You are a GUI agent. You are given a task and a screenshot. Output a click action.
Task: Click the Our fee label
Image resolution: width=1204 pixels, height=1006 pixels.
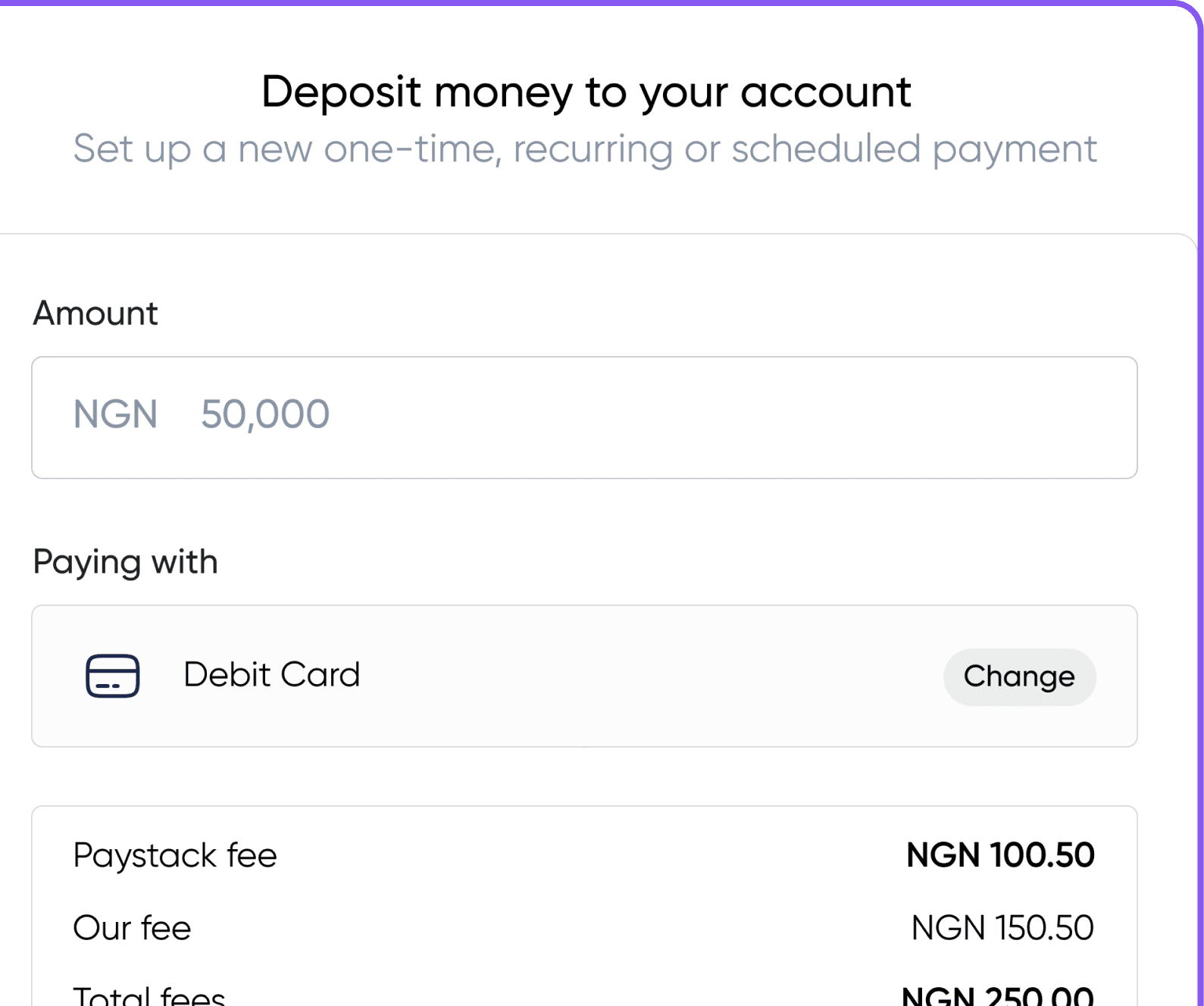pyautogui.click(x=132, y=928)
